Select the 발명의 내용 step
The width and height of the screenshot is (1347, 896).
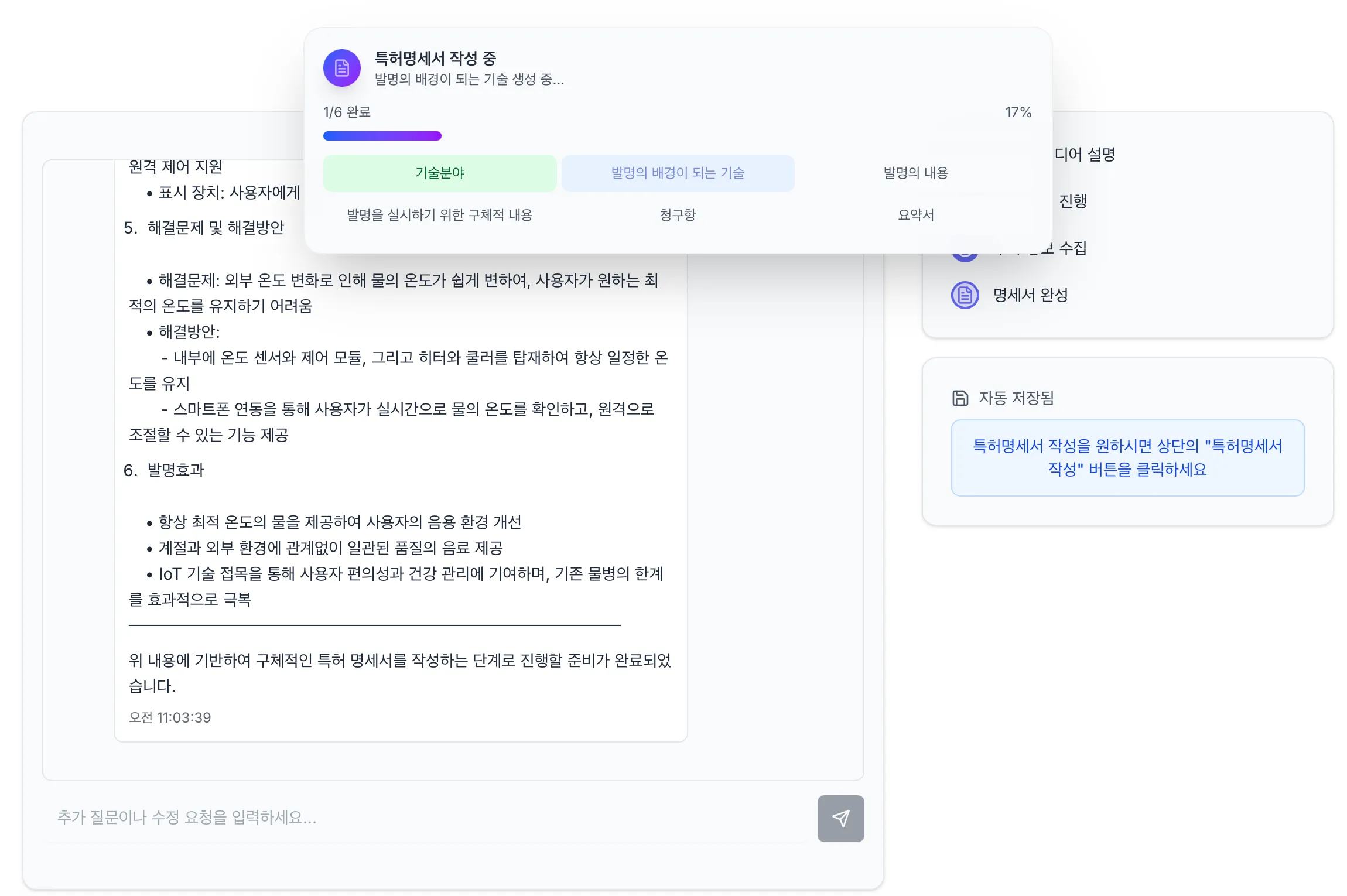pos(915,173)
